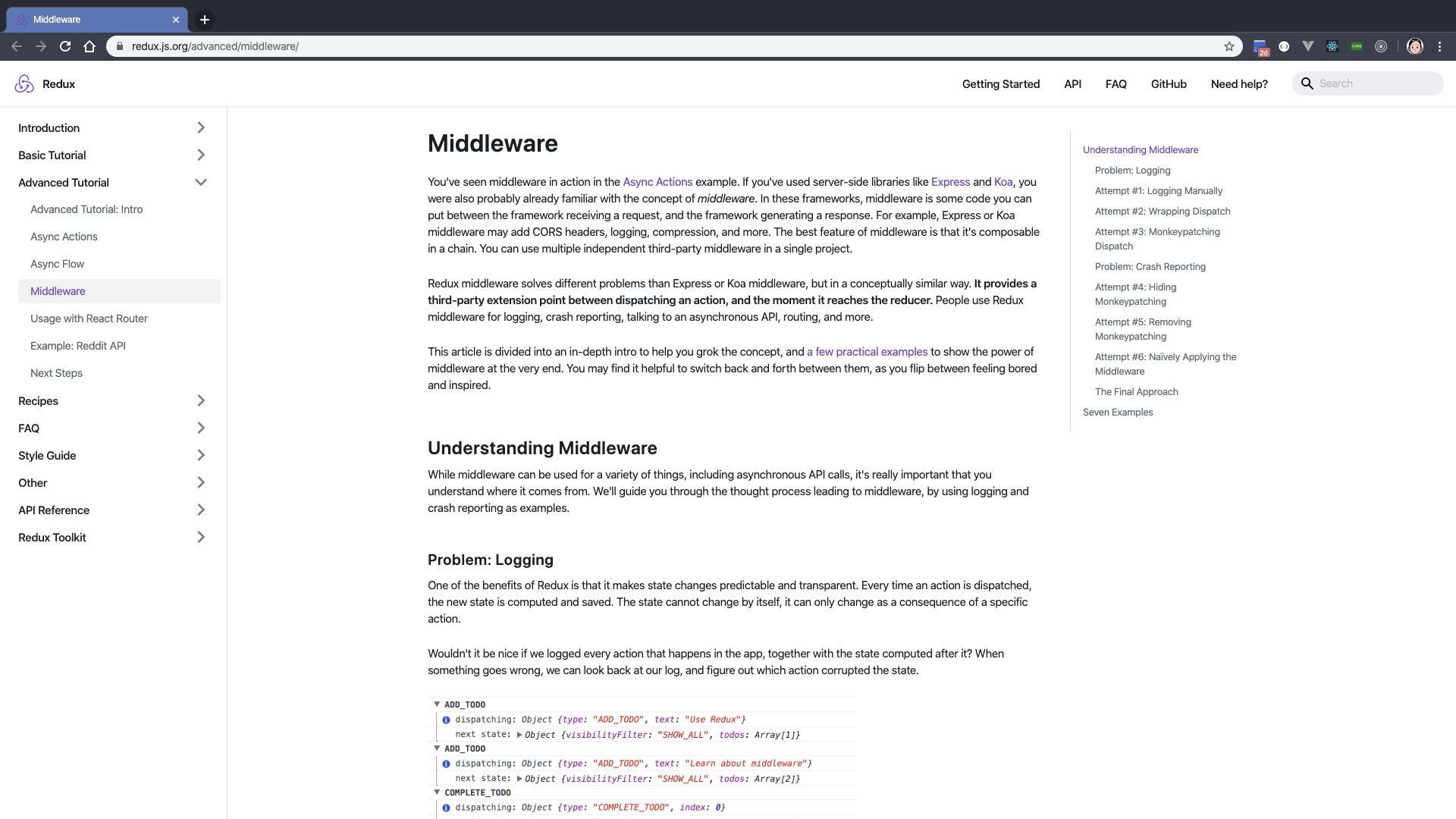Viewport: 1456px width, 819px height.
Task: Jump to Seven Examples in contents
Action: coord(1118,413)
